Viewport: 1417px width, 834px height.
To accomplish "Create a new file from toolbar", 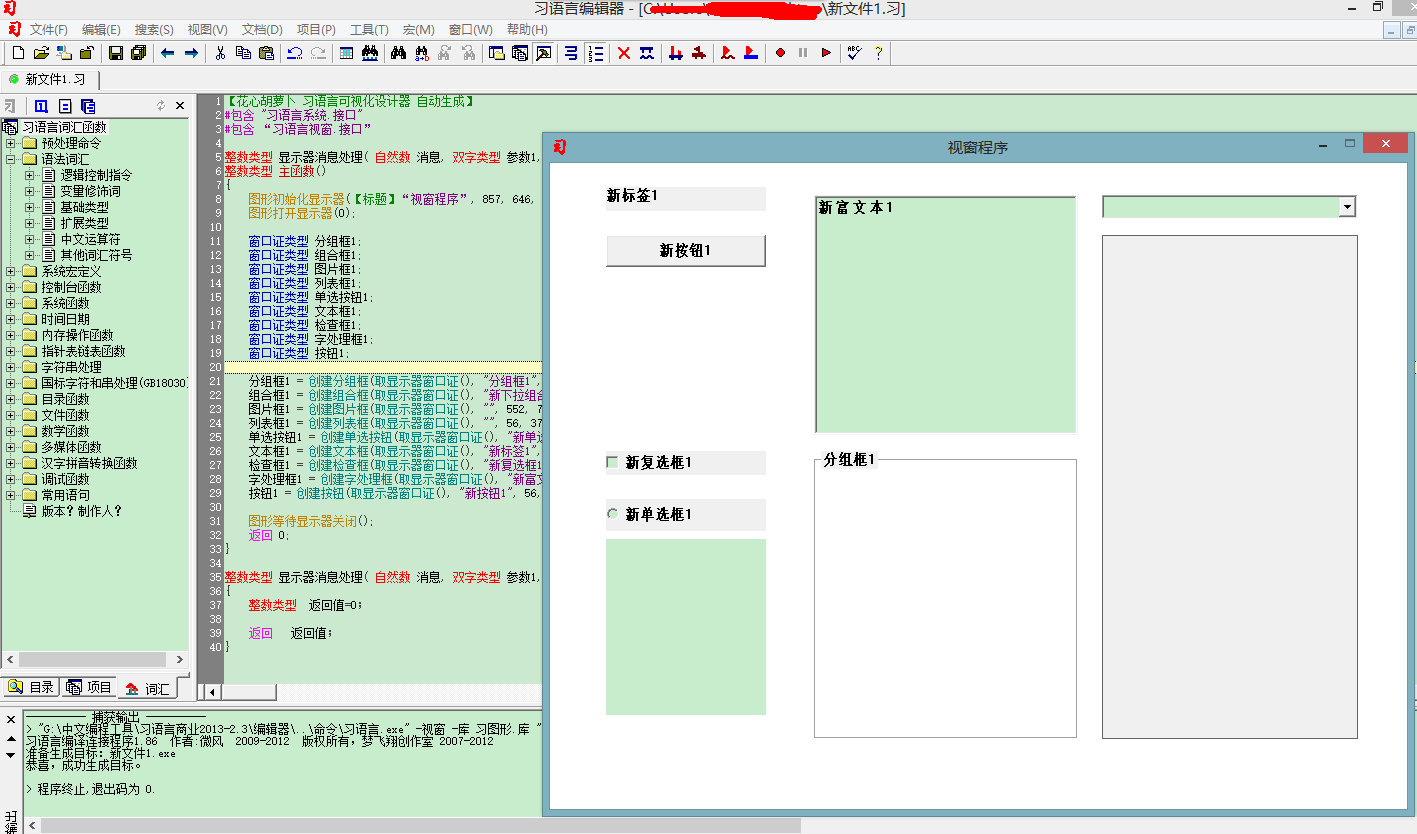I will pos(18,53).
